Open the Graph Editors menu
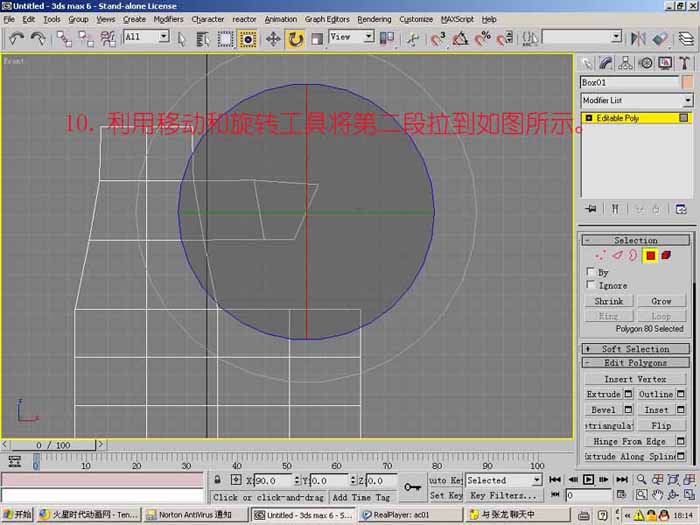 point(327,19)
